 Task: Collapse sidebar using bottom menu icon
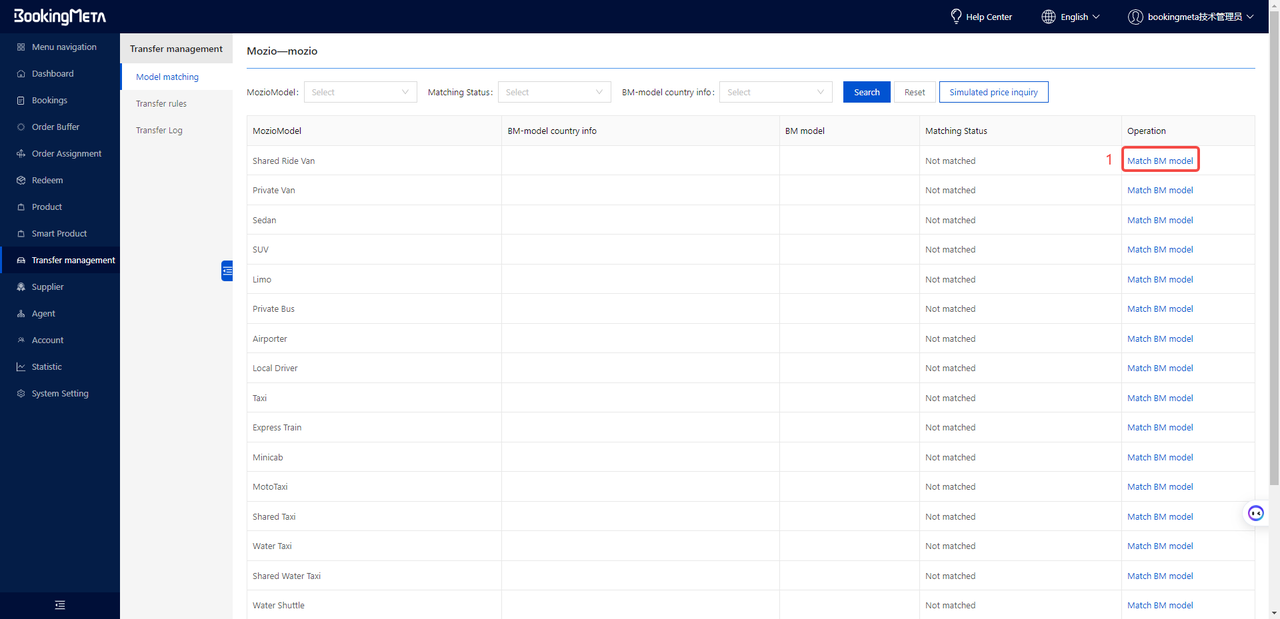tap(60, 605)
